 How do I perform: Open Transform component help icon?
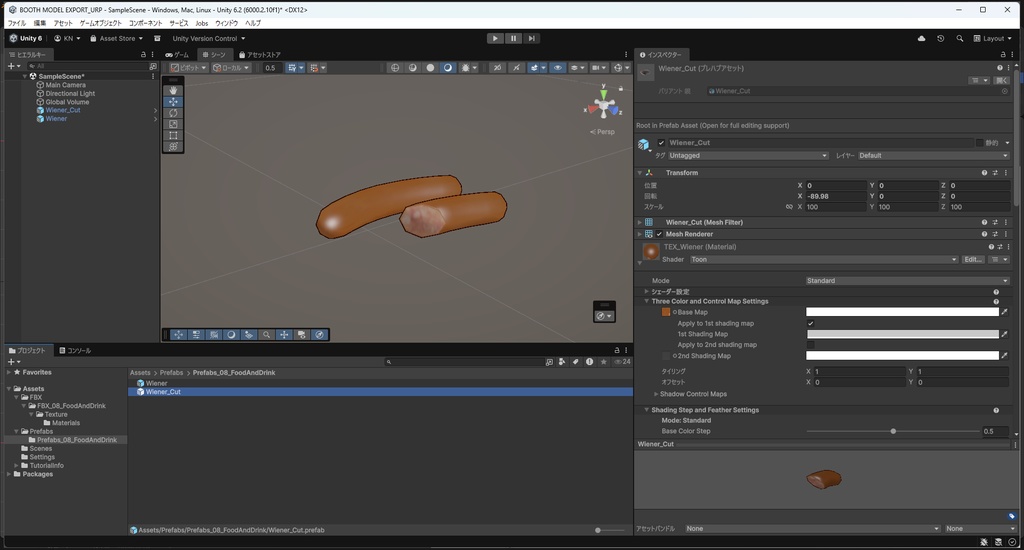pyautogui.click(x=984, y=173)
